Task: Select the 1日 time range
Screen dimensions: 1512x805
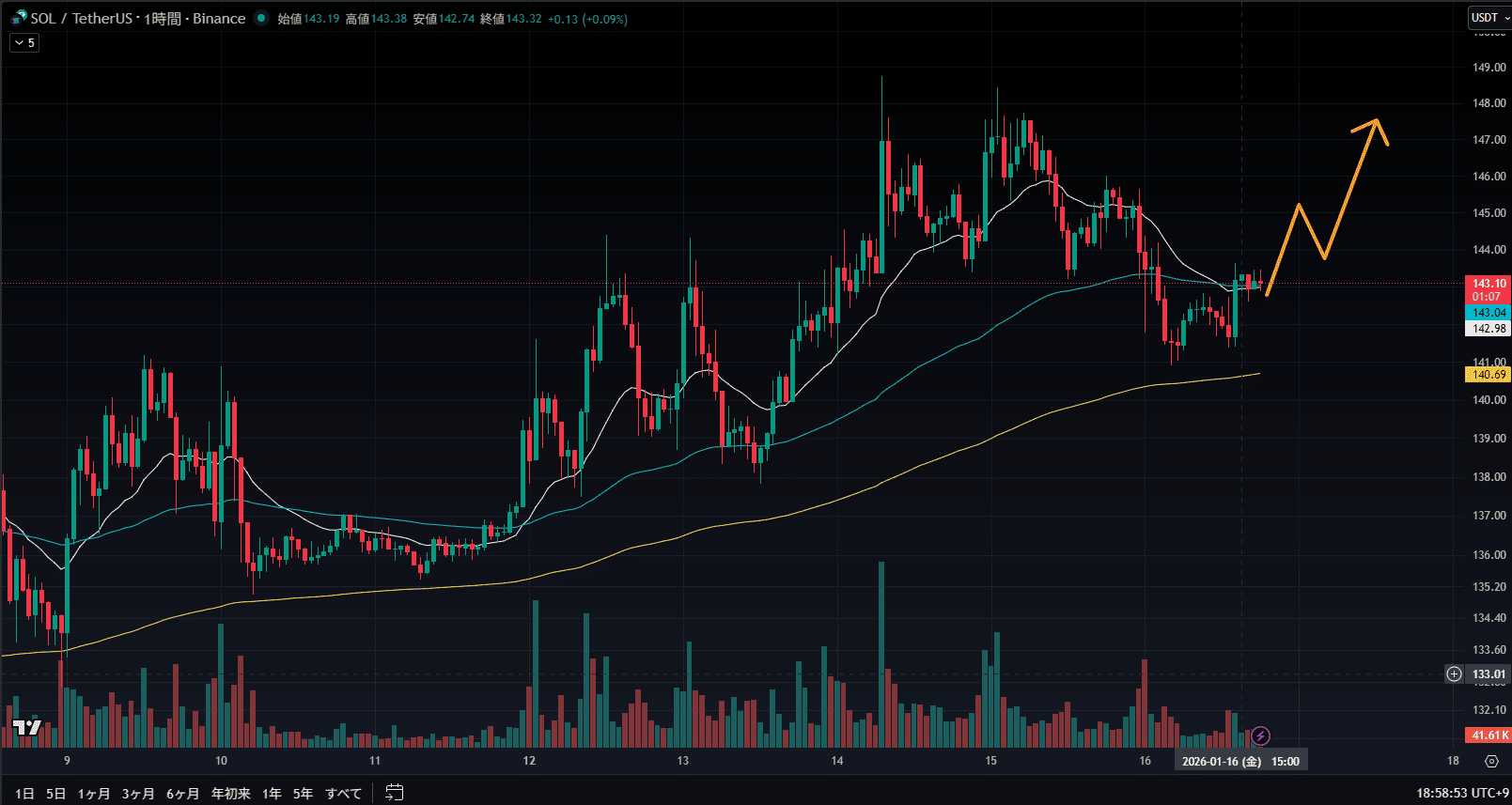Action: pyautogui.click(x=25, y=794)
